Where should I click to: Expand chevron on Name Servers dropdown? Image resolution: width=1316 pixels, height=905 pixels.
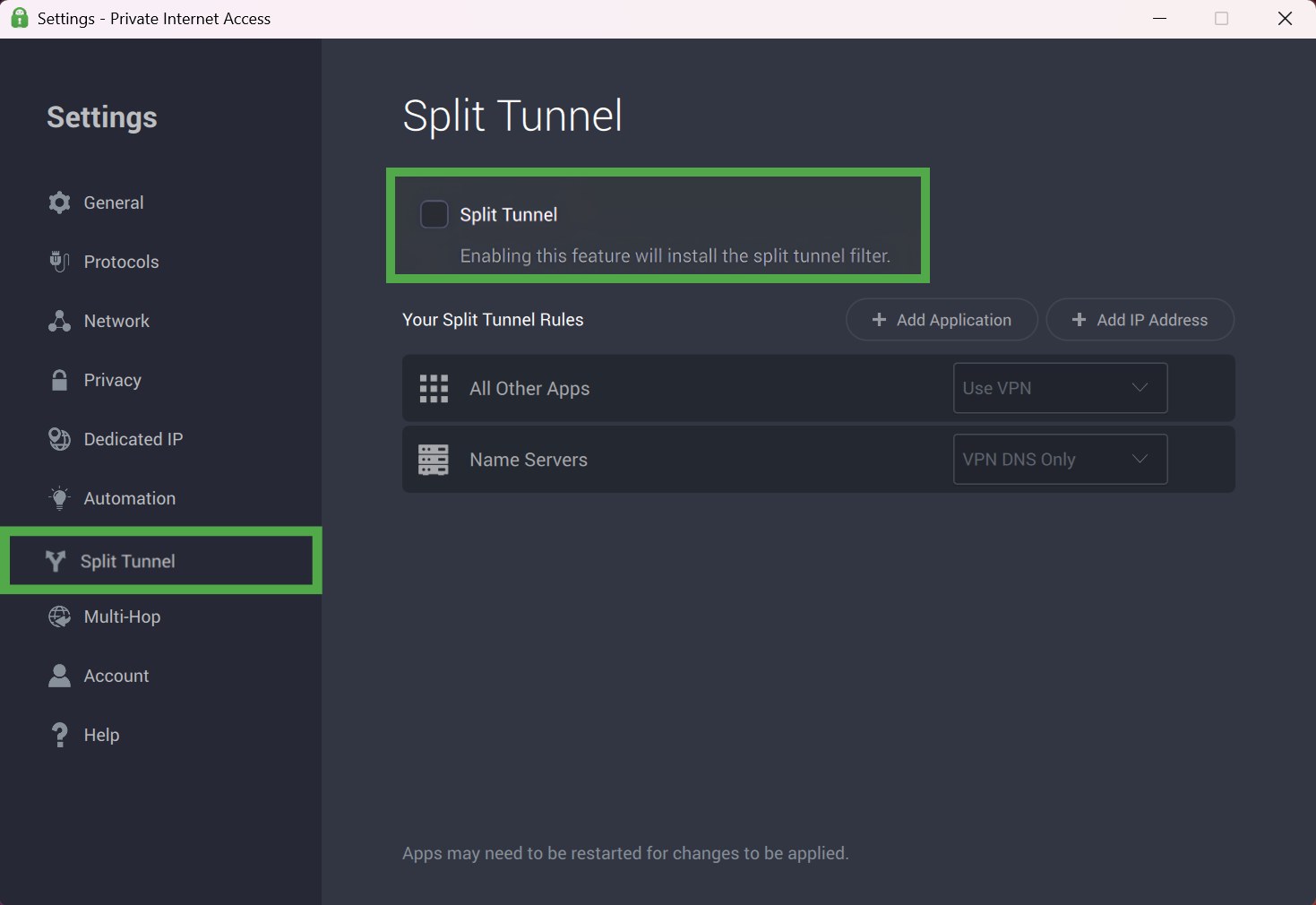pyautogui.click(x=1140, y=460)
